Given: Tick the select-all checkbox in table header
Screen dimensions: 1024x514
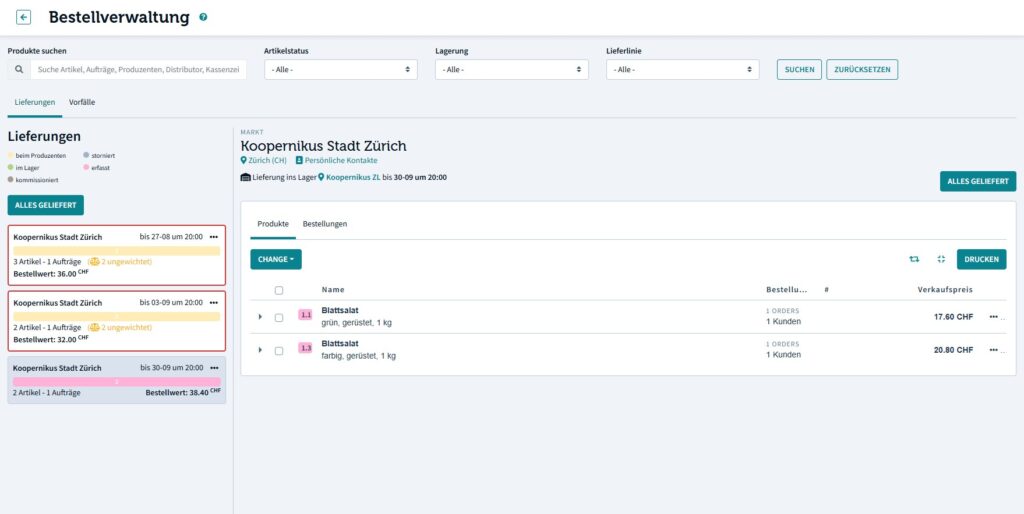Looking at the screenshot, I should (x=279, y=290).
